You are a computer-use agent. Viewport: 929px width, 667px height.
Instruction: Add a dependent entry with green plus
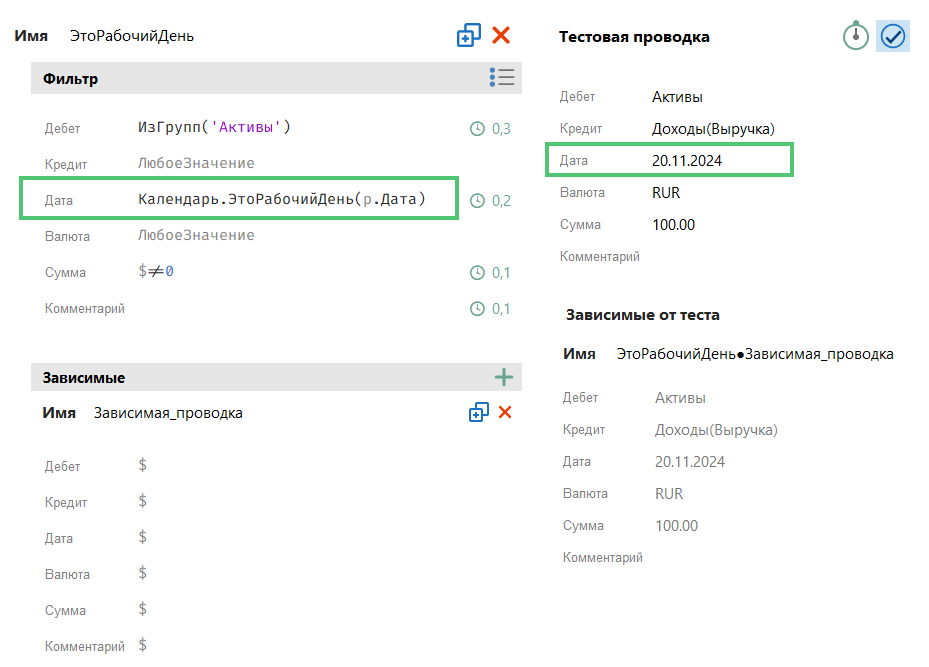pos(503,377)
